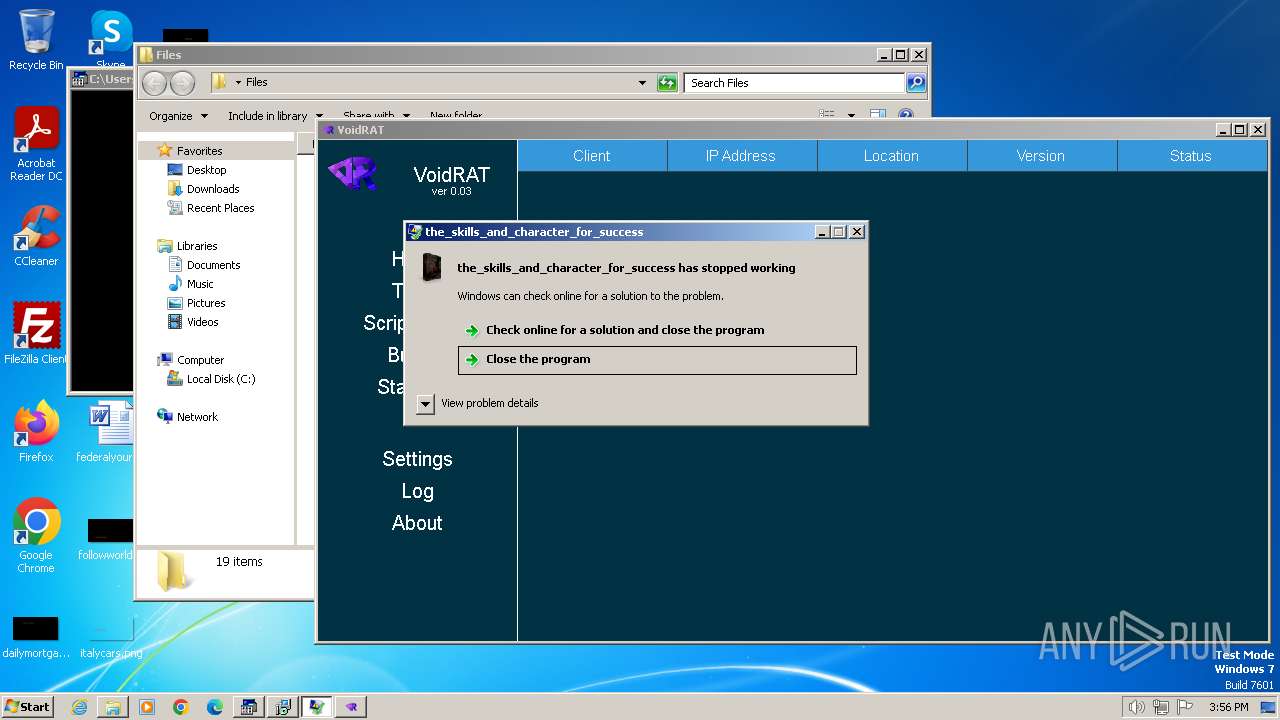Open Internet Explorer from taskbar
The width and height of the screenshot is (1280, 720).
(79, 707)
